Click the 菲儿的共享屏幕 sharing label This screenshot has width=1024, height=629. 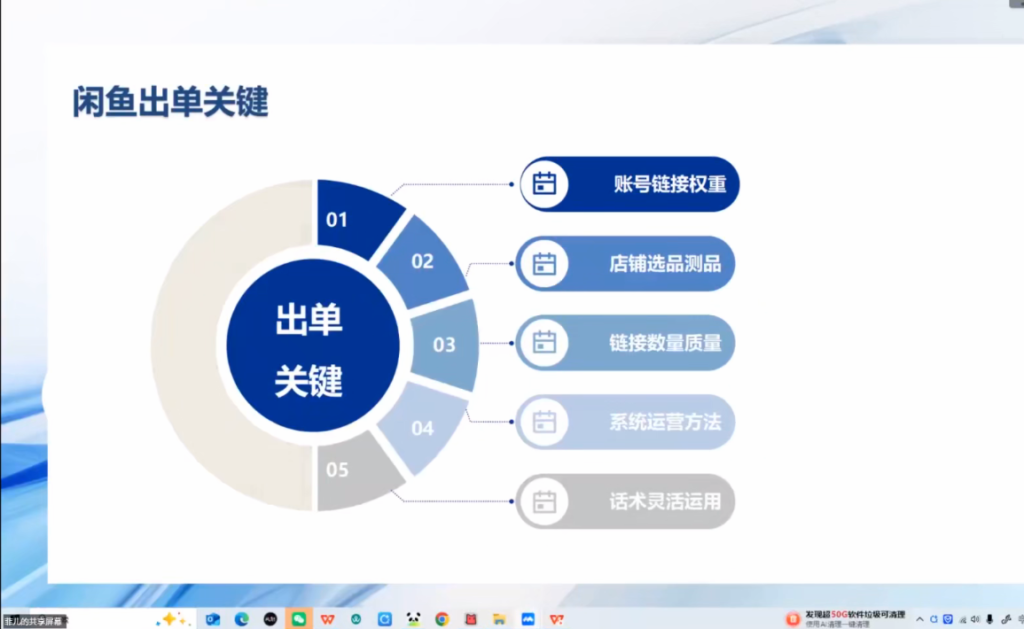point(33,621)
